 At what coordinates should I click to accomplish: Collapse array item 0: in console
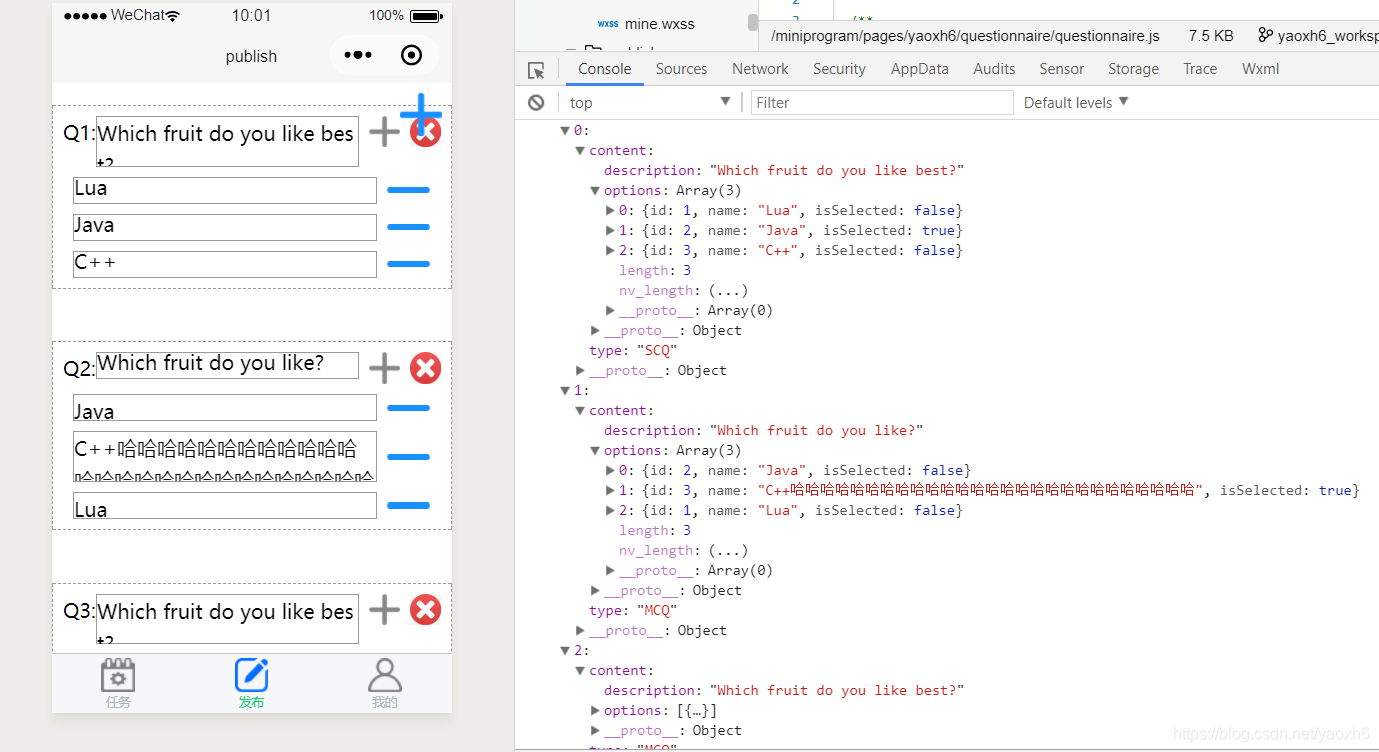[565, 130]
